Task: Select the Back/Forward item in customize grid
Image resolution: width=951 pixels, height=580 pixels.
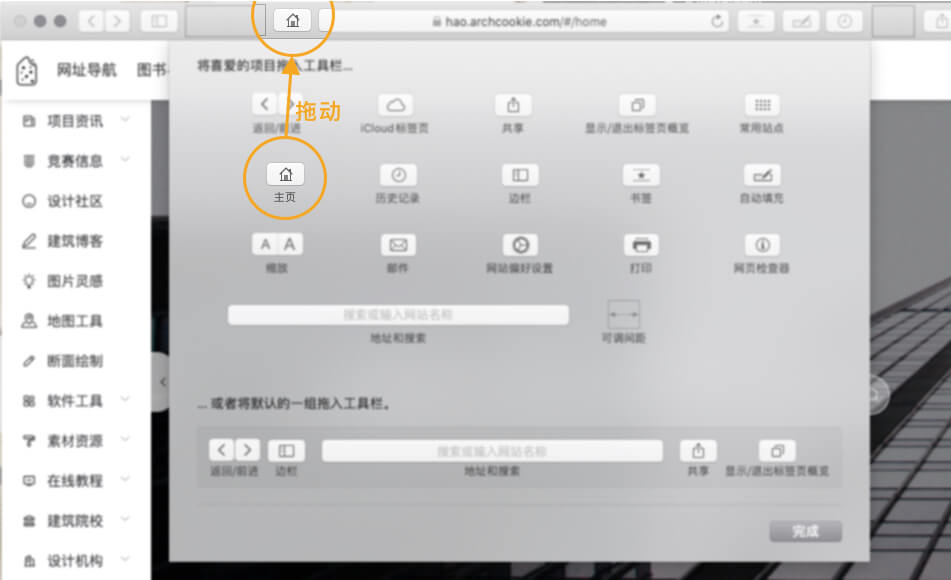Action: [x=277, y=104]
